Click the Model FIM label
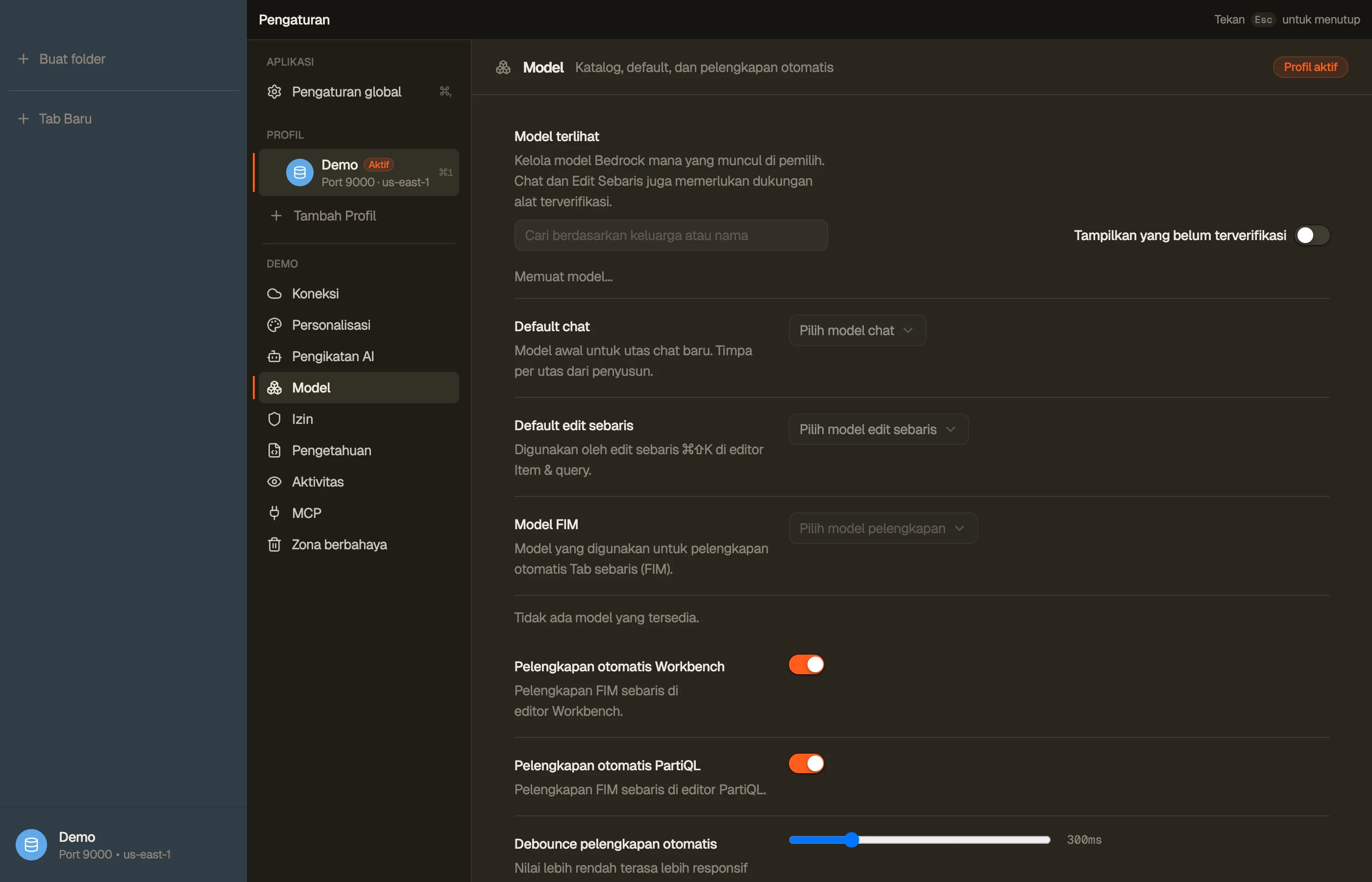This screenshot has height=882, width=1372. (546, 525)
